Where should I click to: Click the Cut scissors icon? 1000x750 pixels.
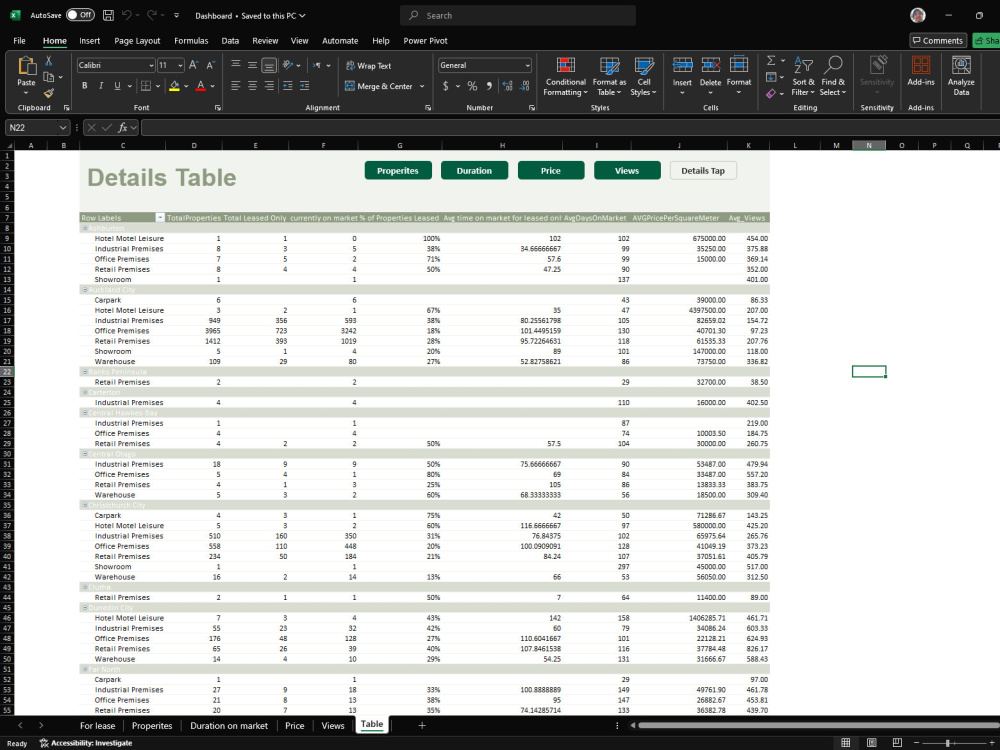[48, 61]
